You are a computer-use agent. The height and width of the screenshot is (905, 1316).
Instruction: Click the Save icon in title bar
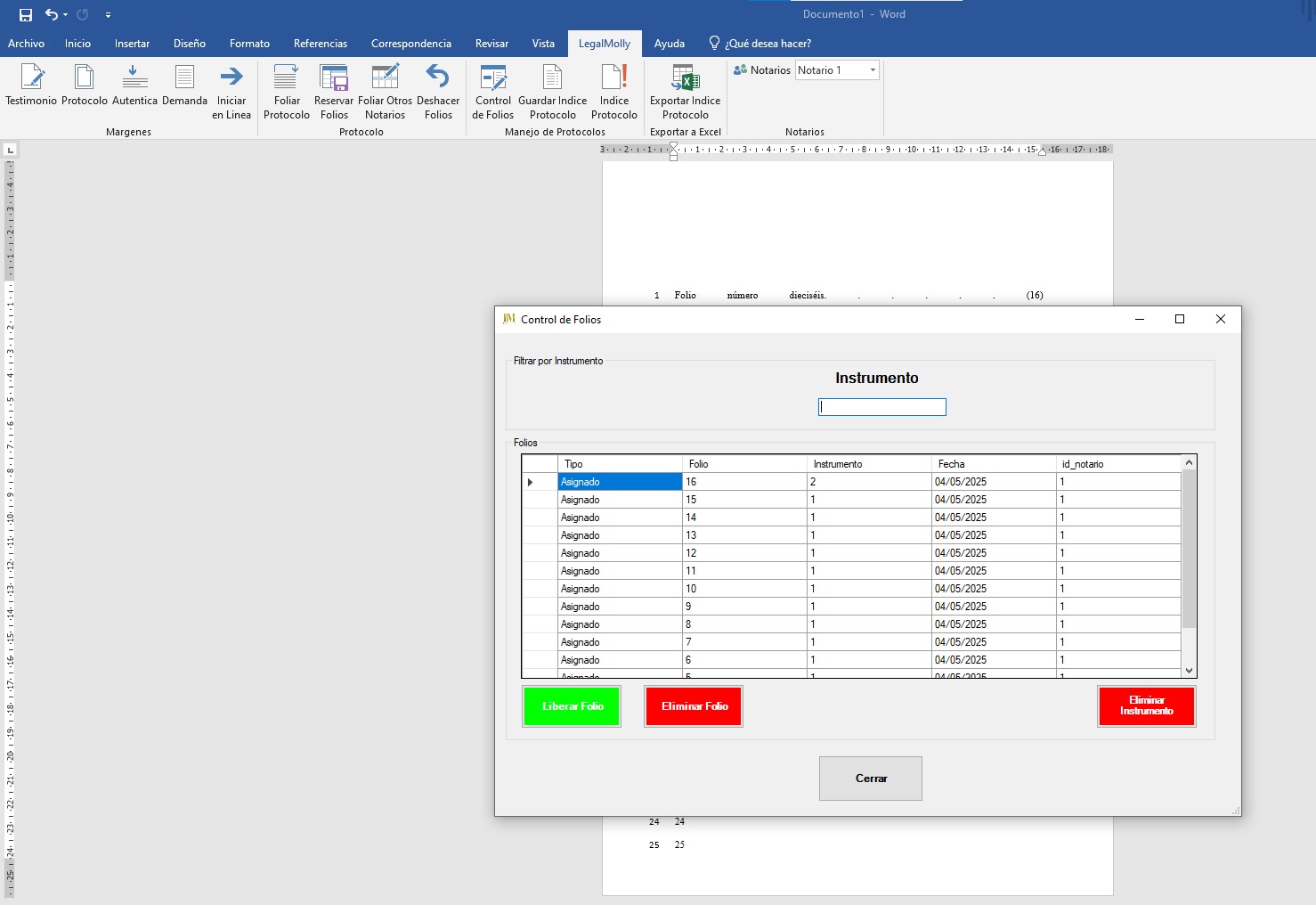[26, 14]
